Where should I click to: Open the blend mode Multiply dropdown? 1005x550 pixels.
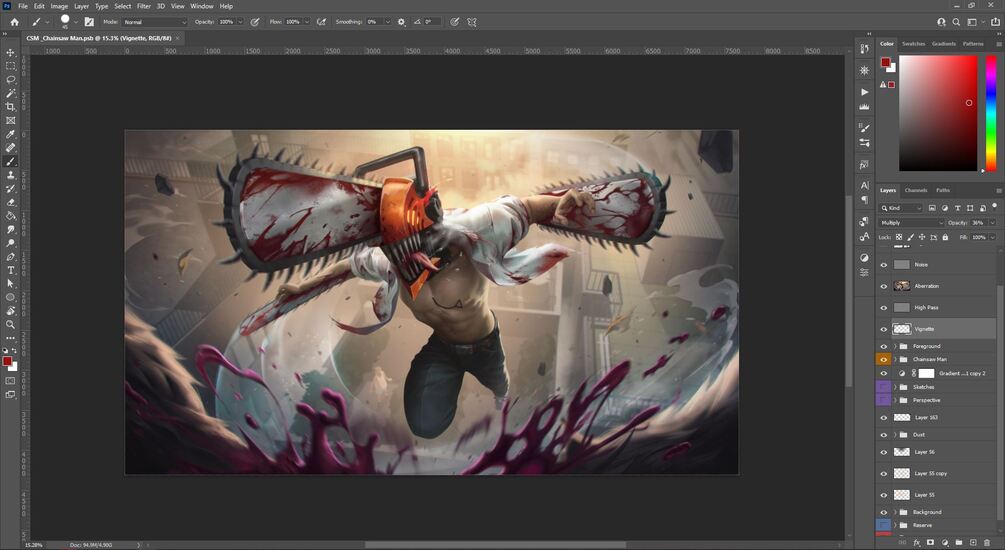[x=911, y=222]
